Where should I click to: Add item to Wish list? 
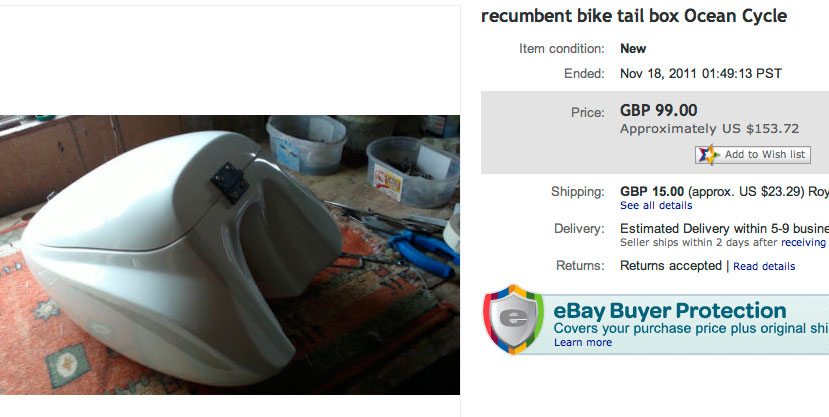pos(753,154)
